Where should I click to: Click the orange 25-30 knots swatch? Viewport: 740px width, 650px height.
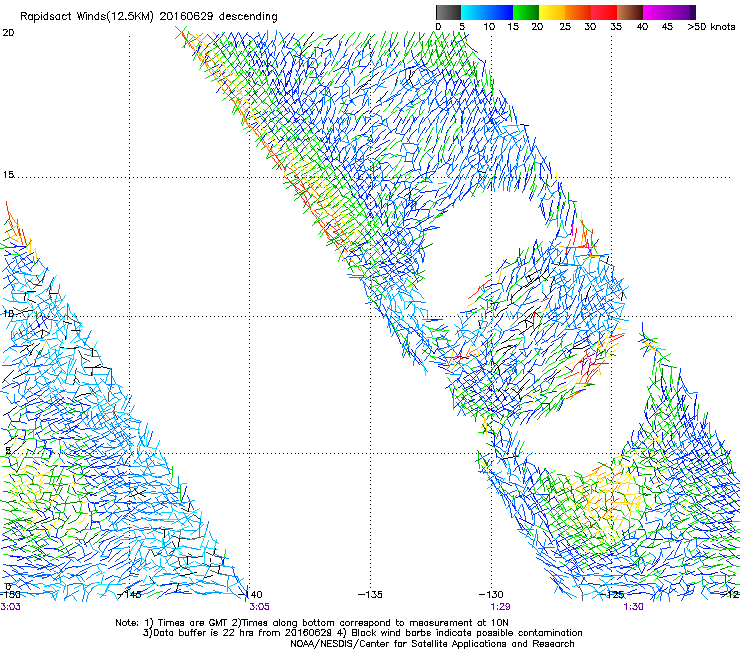click(578, 12)
